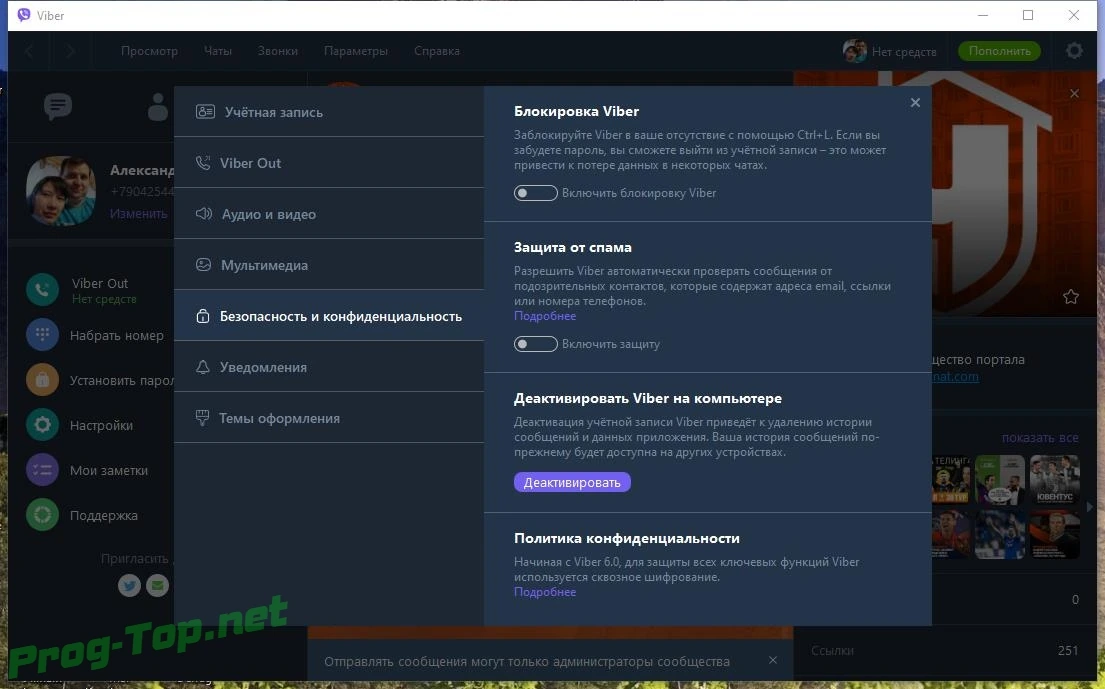Screen dimensions: 1105x689
Task: Open the Чаты menu
Action: click(218, 51)
